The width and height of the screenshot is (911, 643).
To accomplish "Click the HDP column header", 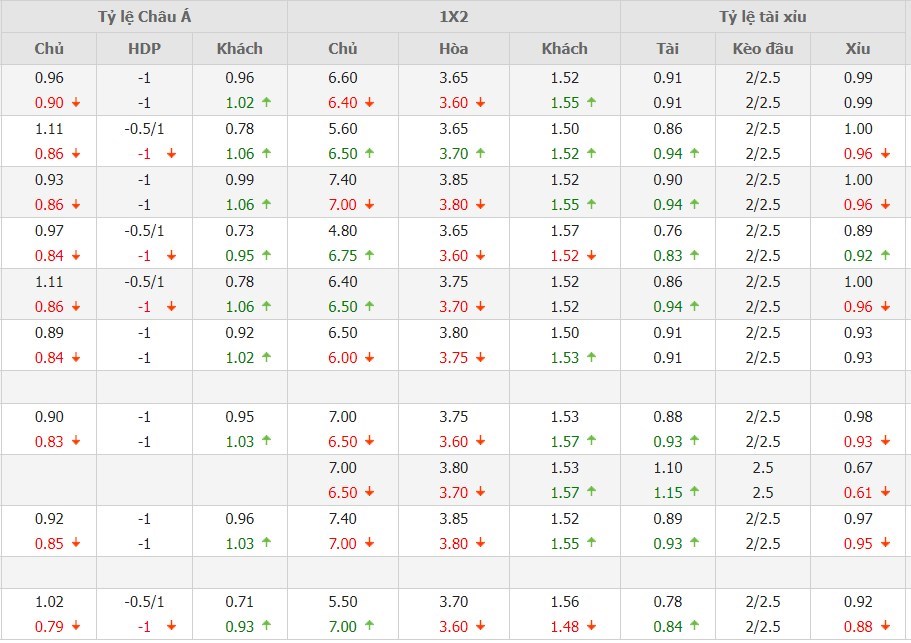I will pos(144,49).
